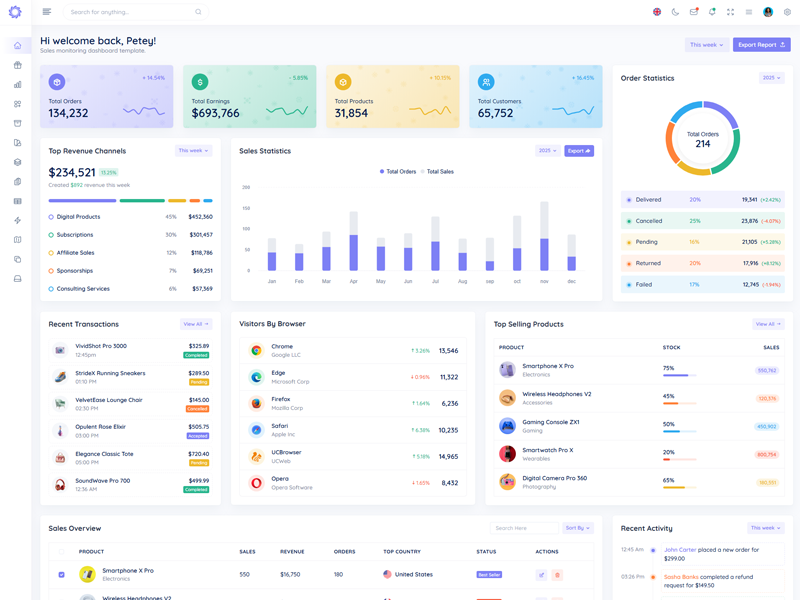Toggle dark mode with the moon icon

point(675,12)
